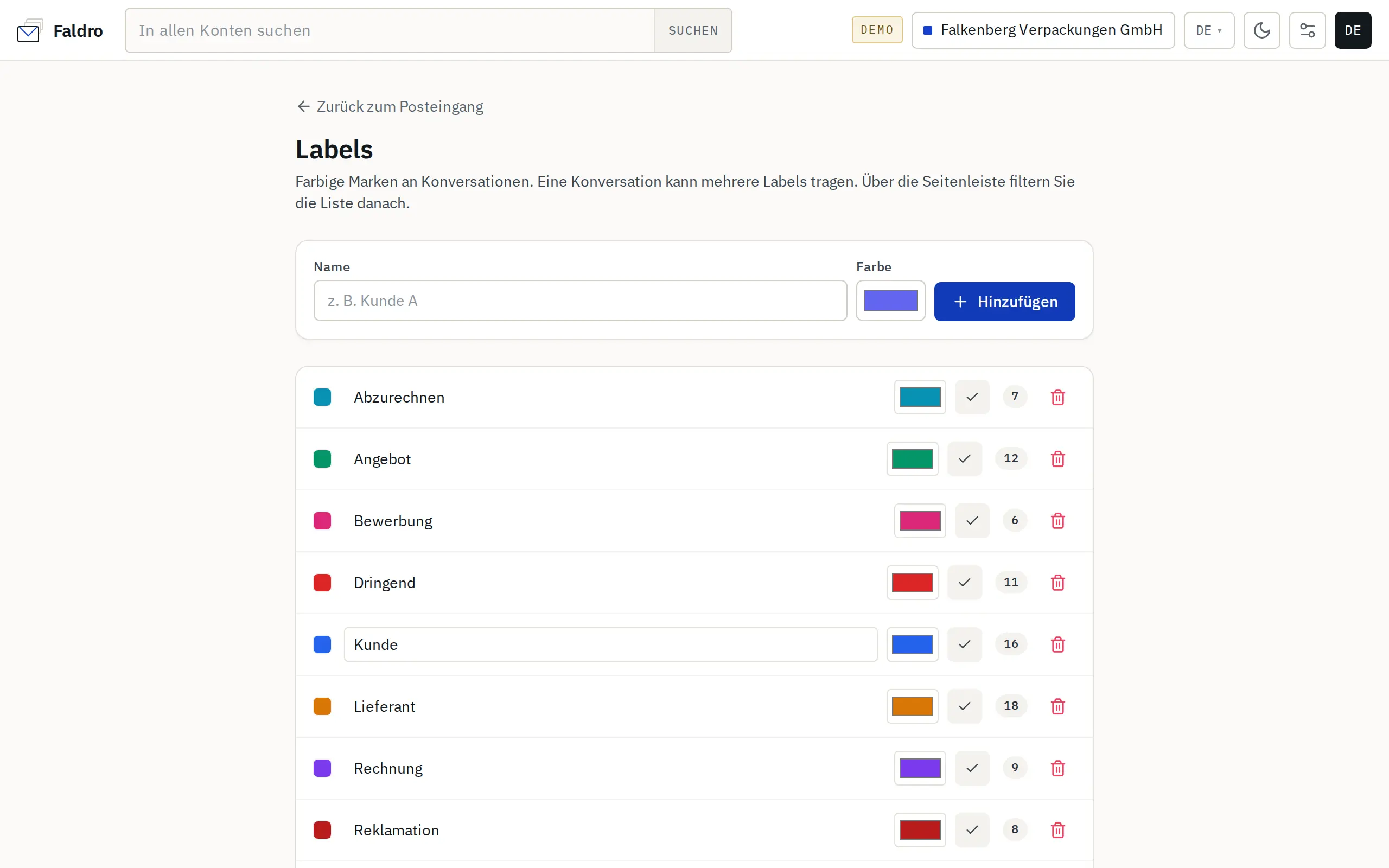Open the DE user avatar menu
The width and height of the screenshot is (1389, 868).
click(1352, 30)
